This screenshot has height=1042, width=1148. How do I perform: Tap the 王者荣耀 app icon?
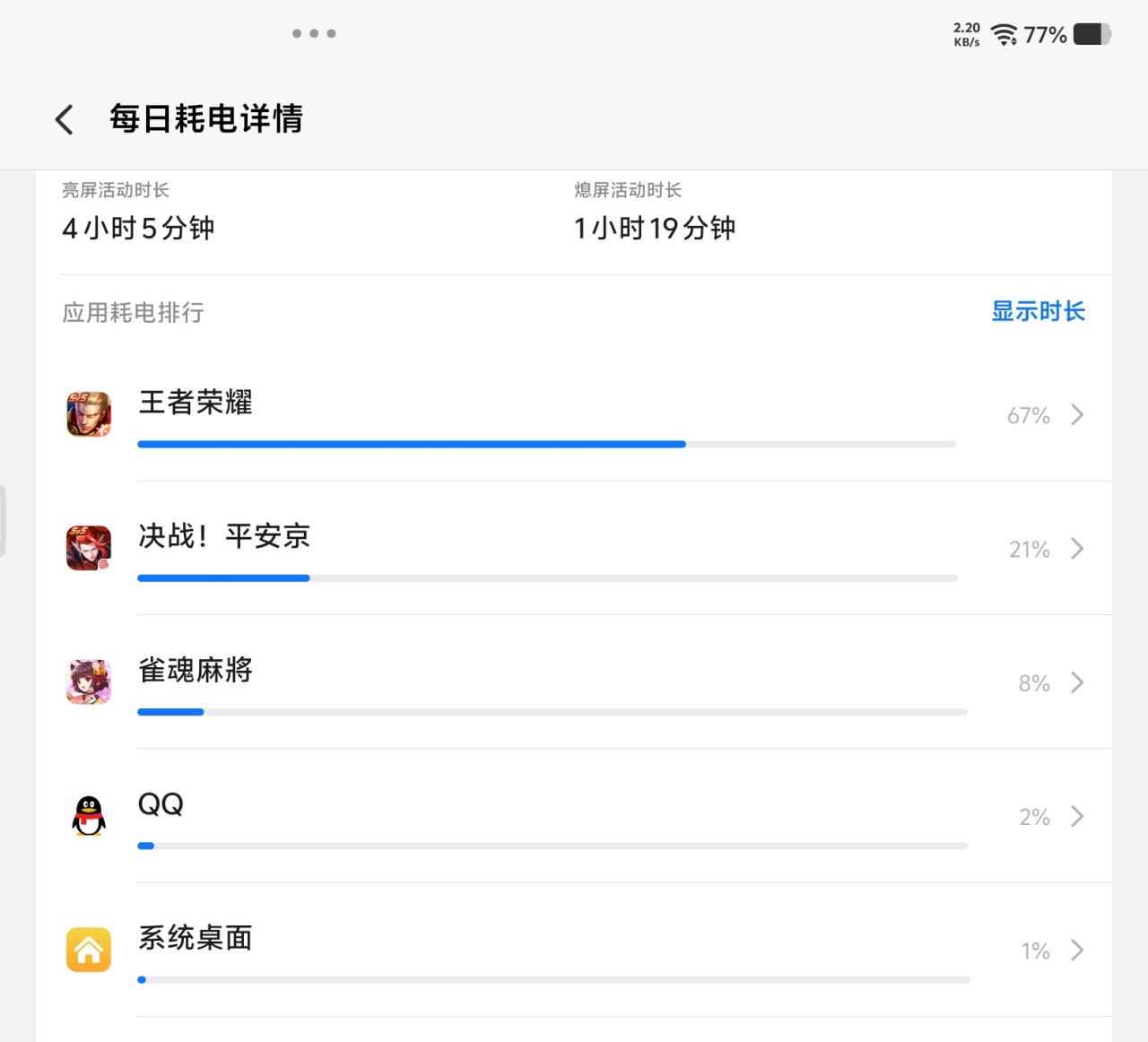point(89,414)
